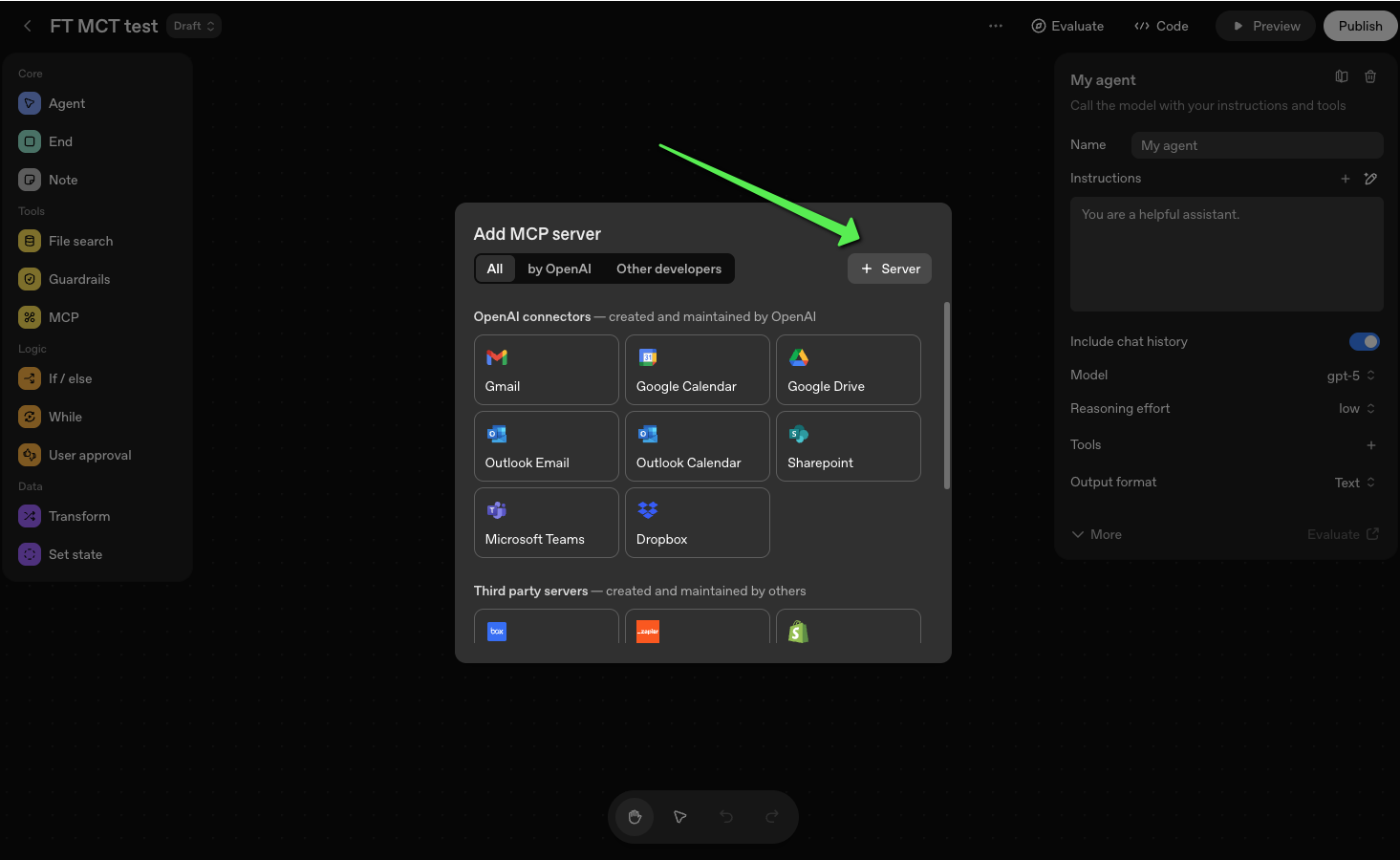Select the hand pan tool
Screen dimensions: 1400x860
click(x=635, y=817)
